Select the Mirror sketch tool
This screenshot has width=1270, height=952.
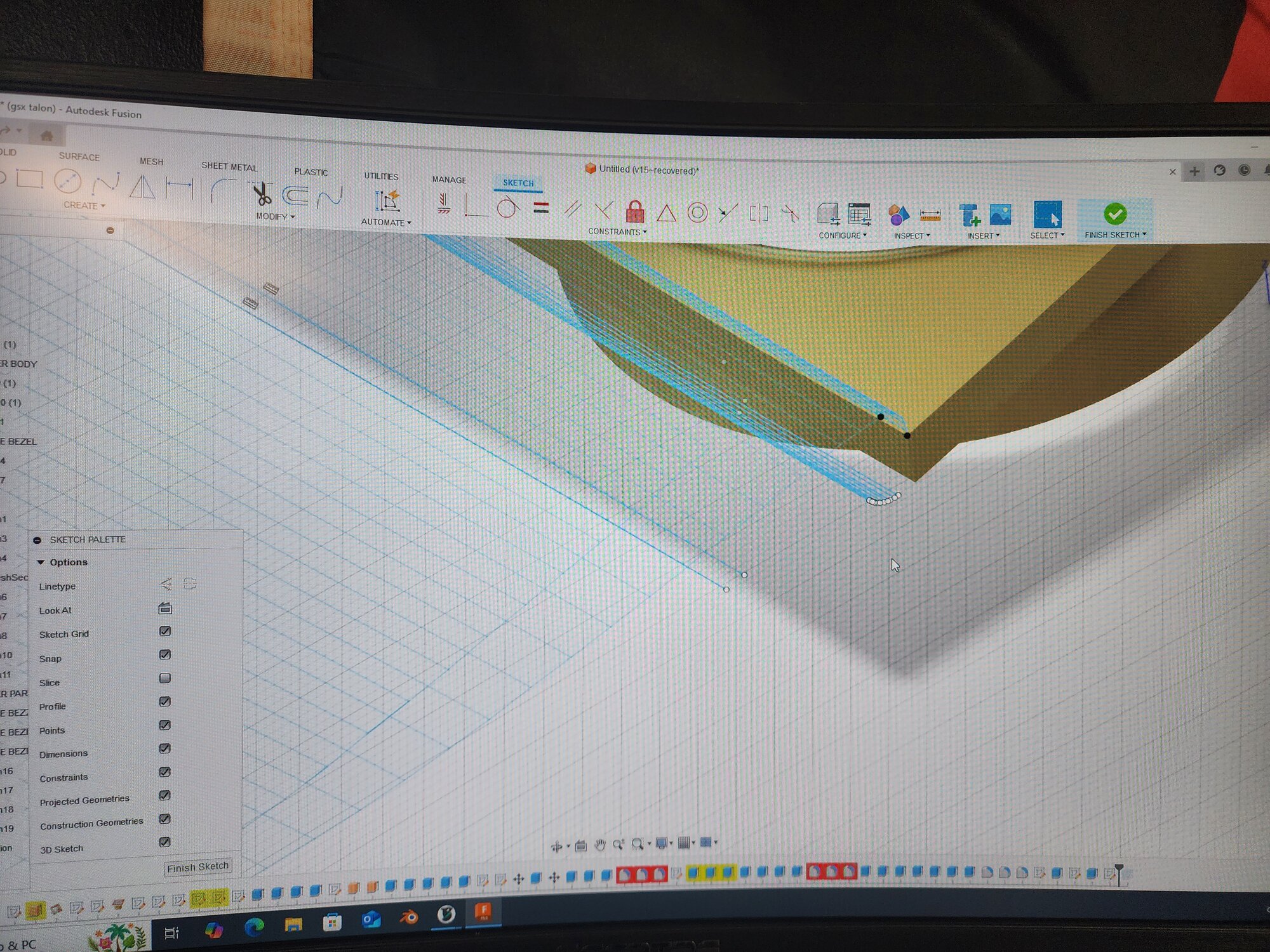(x=142, y=187)
